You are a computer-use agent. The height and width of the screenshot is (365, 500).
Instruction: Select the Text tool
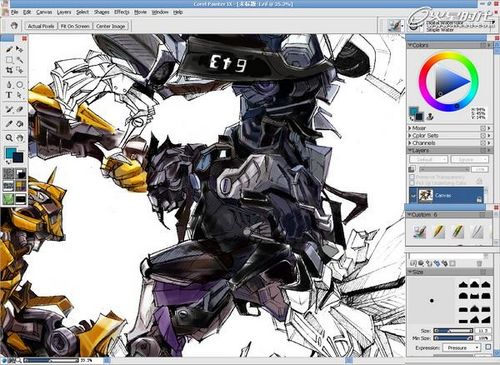9,95
